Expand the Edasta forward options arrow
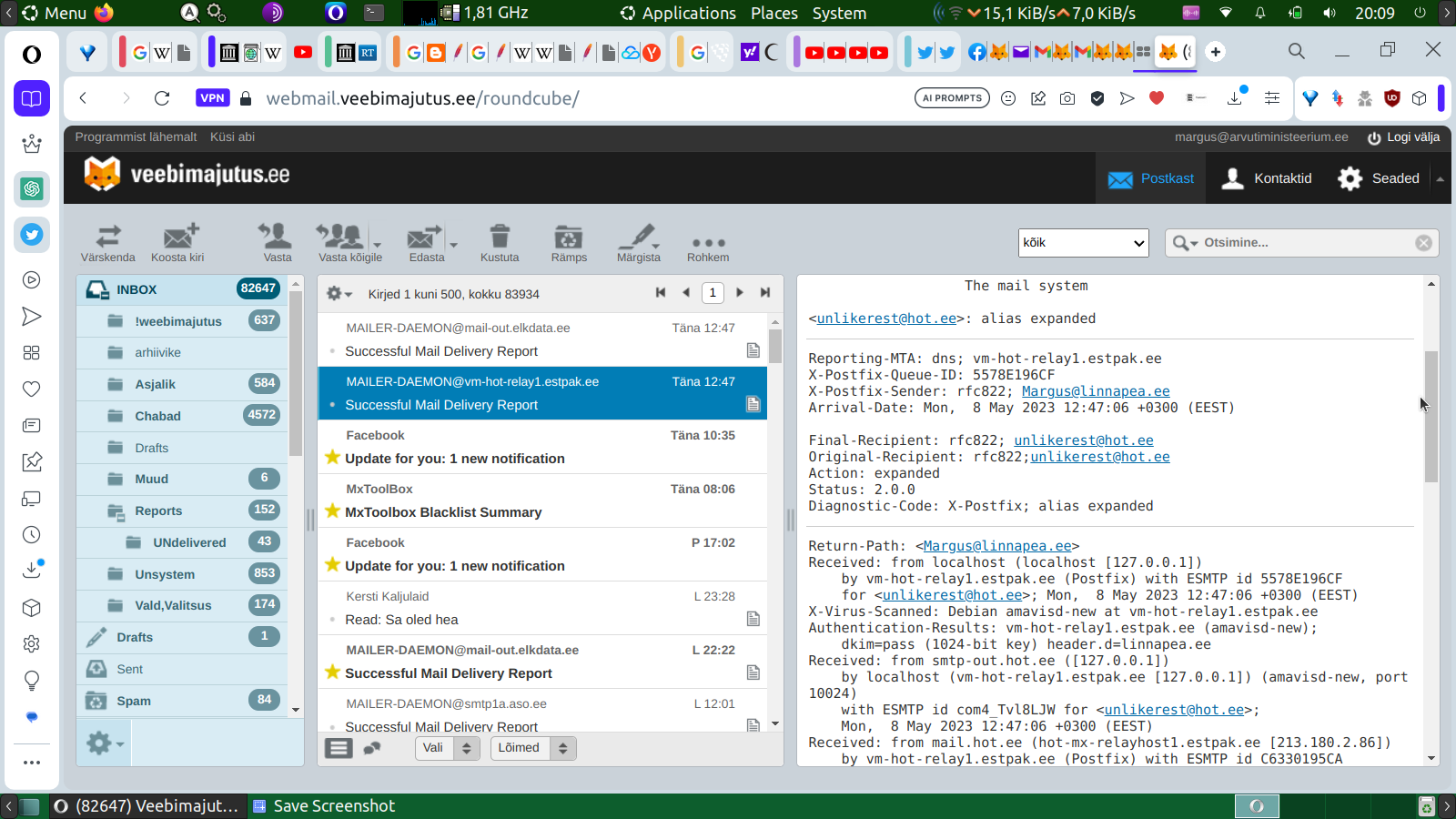 tap(453, 244)
